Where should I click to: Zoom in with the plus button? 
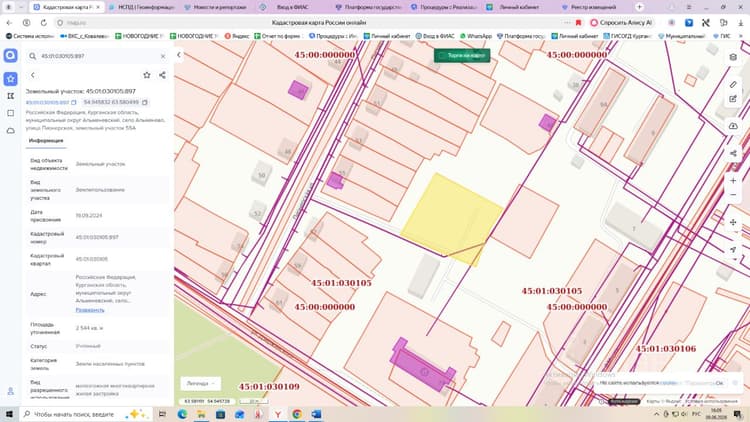coord(733,181)
